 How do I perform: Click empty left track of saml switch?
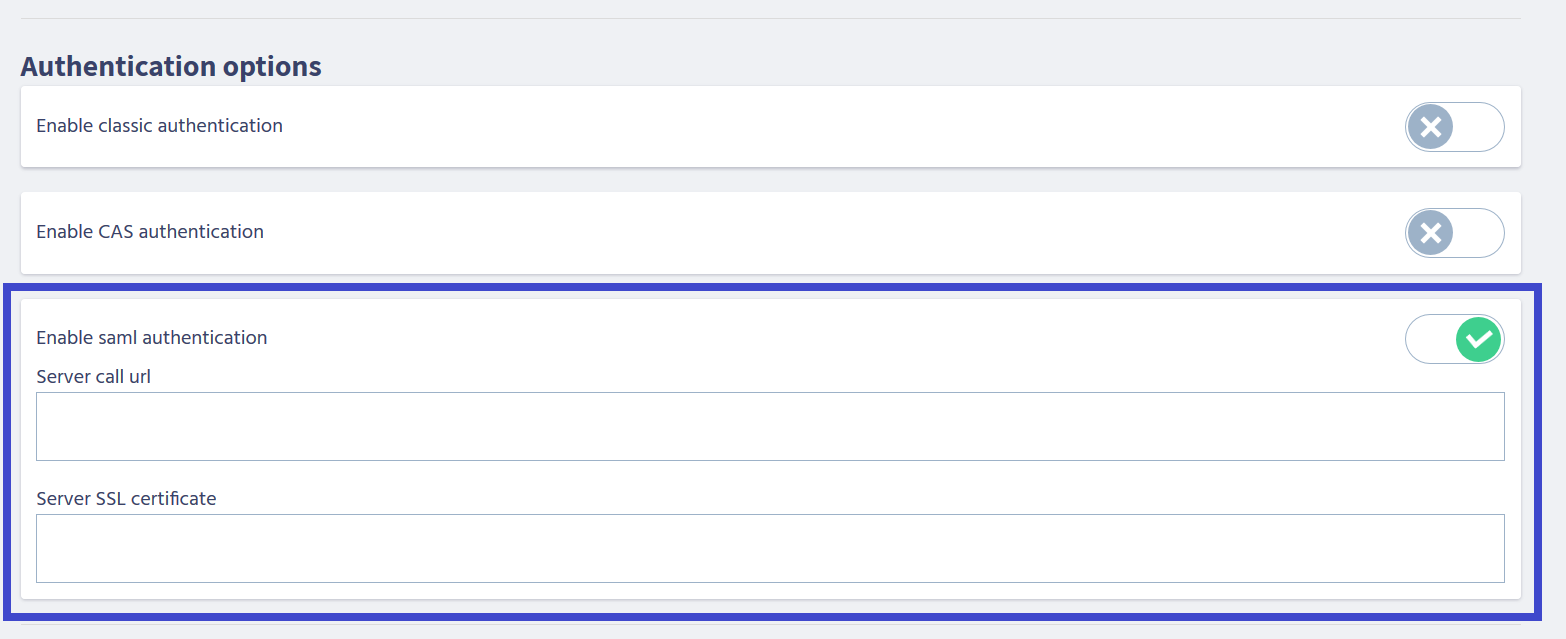click(x=1428, y=340)
